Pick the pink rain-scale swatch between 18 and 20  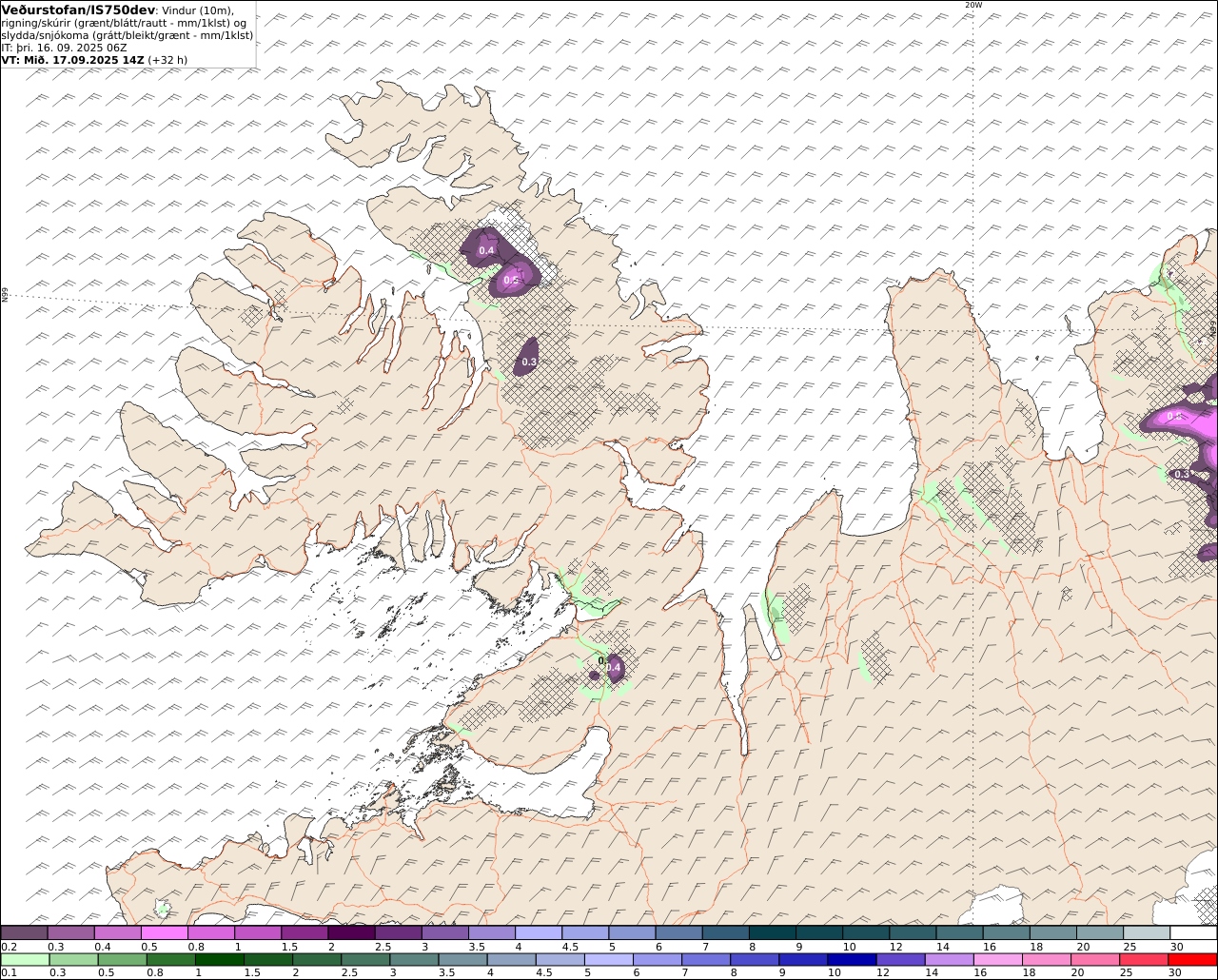point(1047,959)
